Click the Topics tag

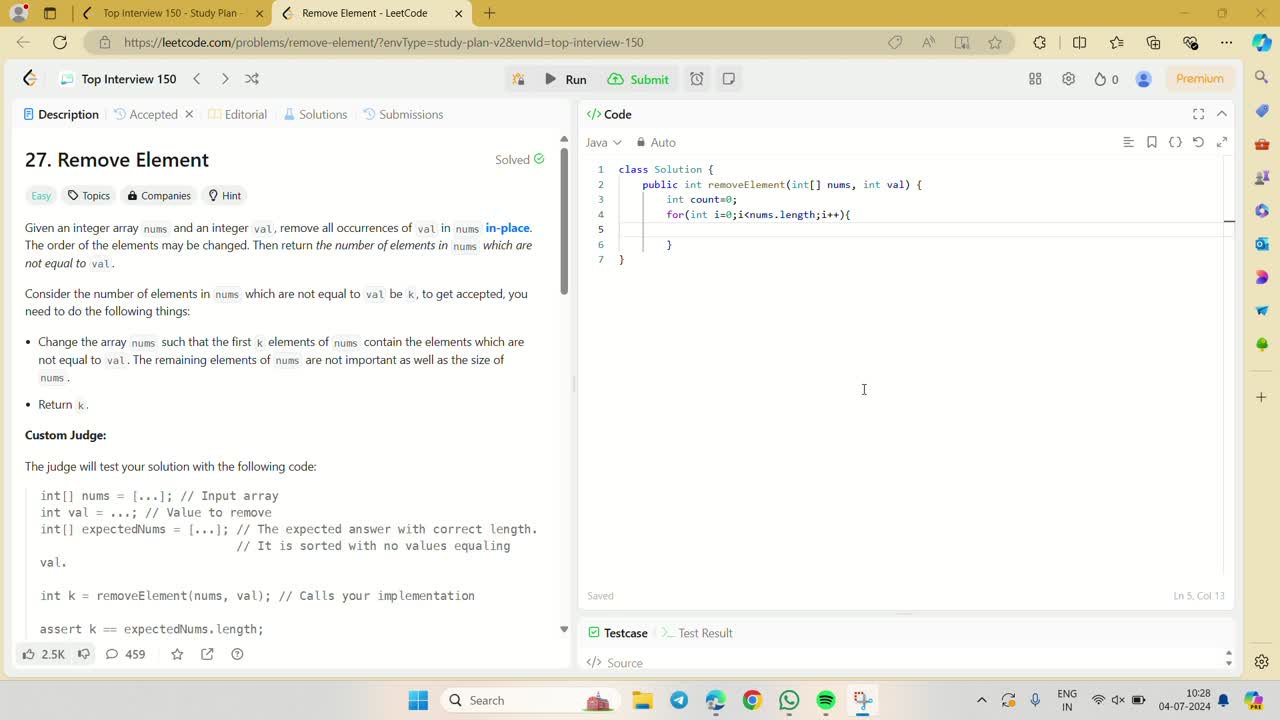89,195
